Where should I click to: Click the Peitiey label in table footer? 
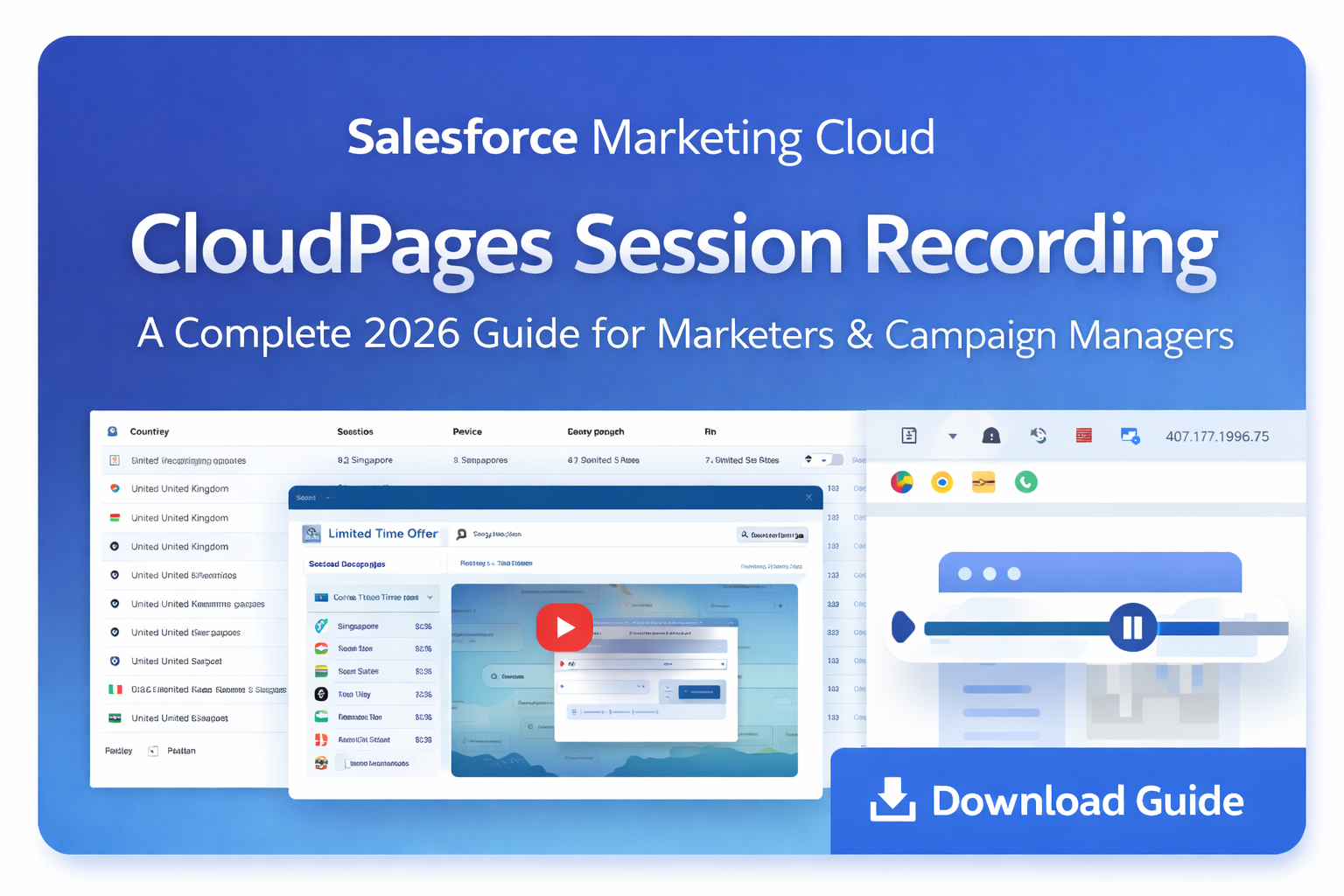point(119,751)
